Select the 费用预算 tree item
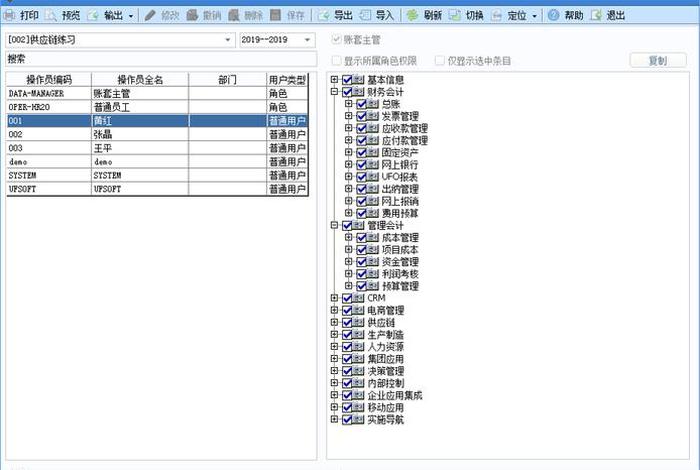This screenshot has height=470, width=700. [x=400, y=213]
